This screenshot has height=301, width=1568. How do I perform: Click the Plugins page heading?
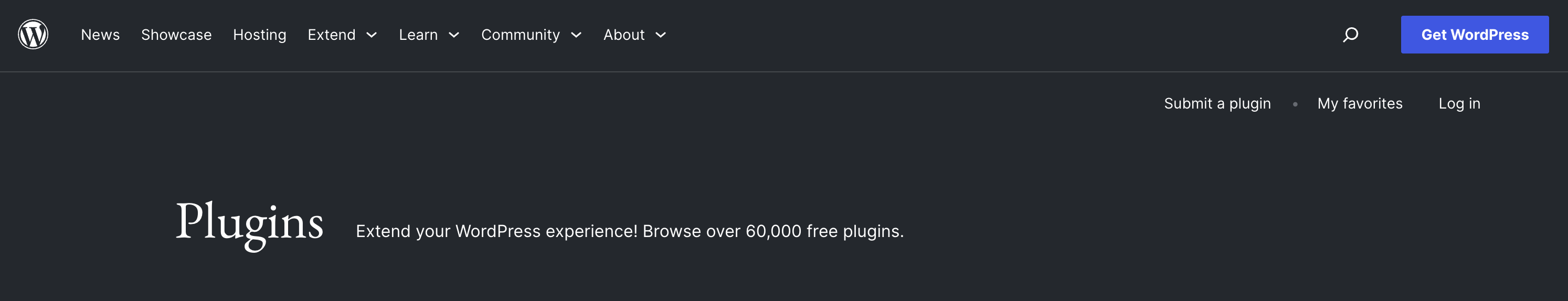(250, 222)
